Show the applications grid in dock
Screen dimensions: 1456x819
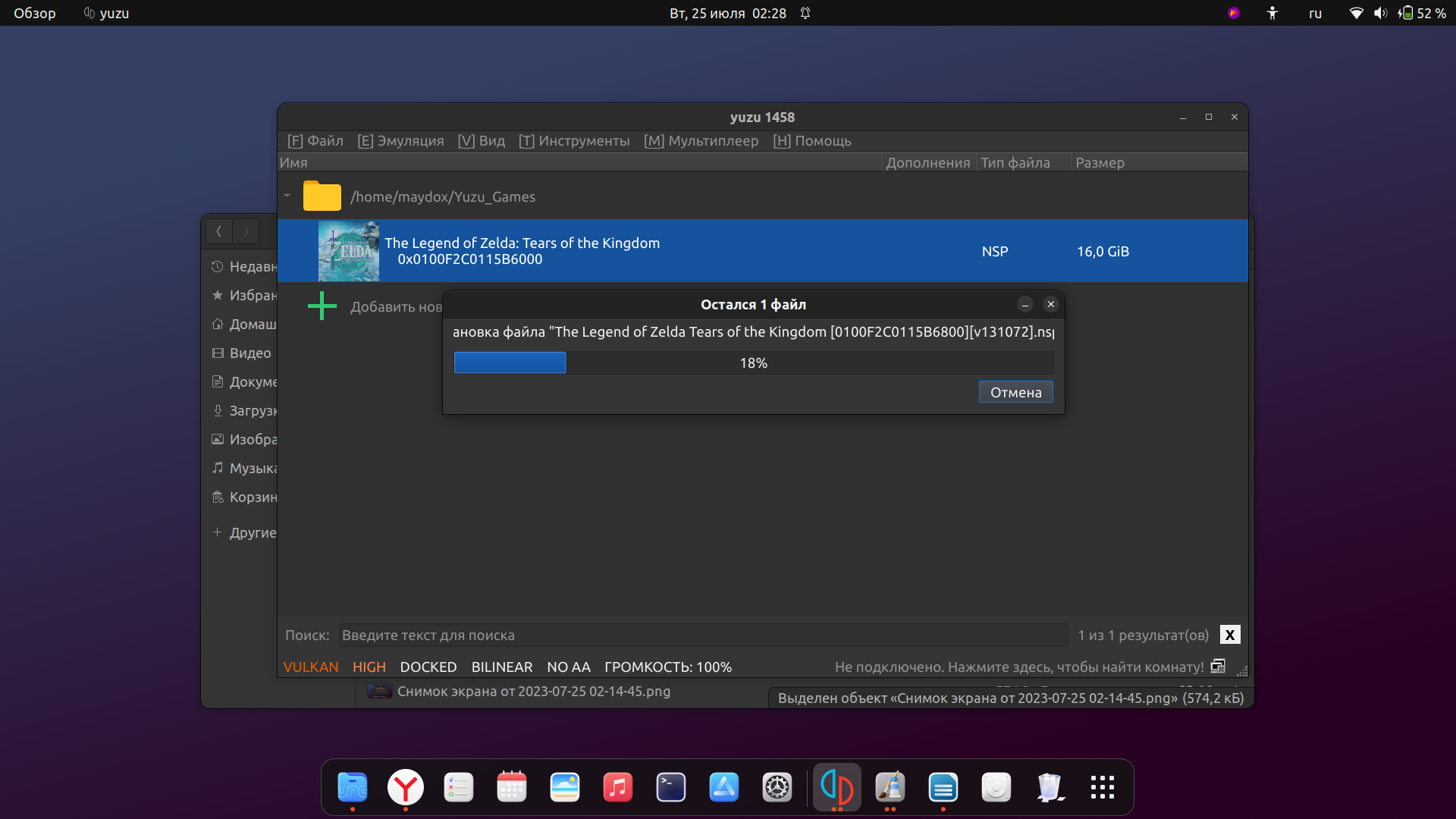[1103, 787]
